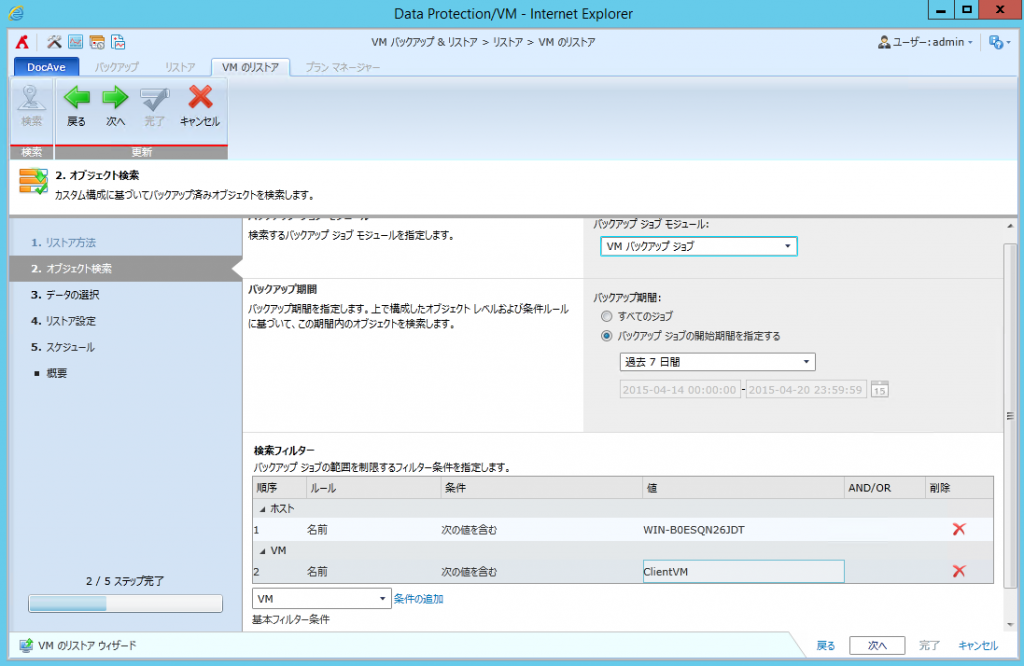Click the 次の値を含む condition in host row
1024x666 pixels.
tap(469, 530)
